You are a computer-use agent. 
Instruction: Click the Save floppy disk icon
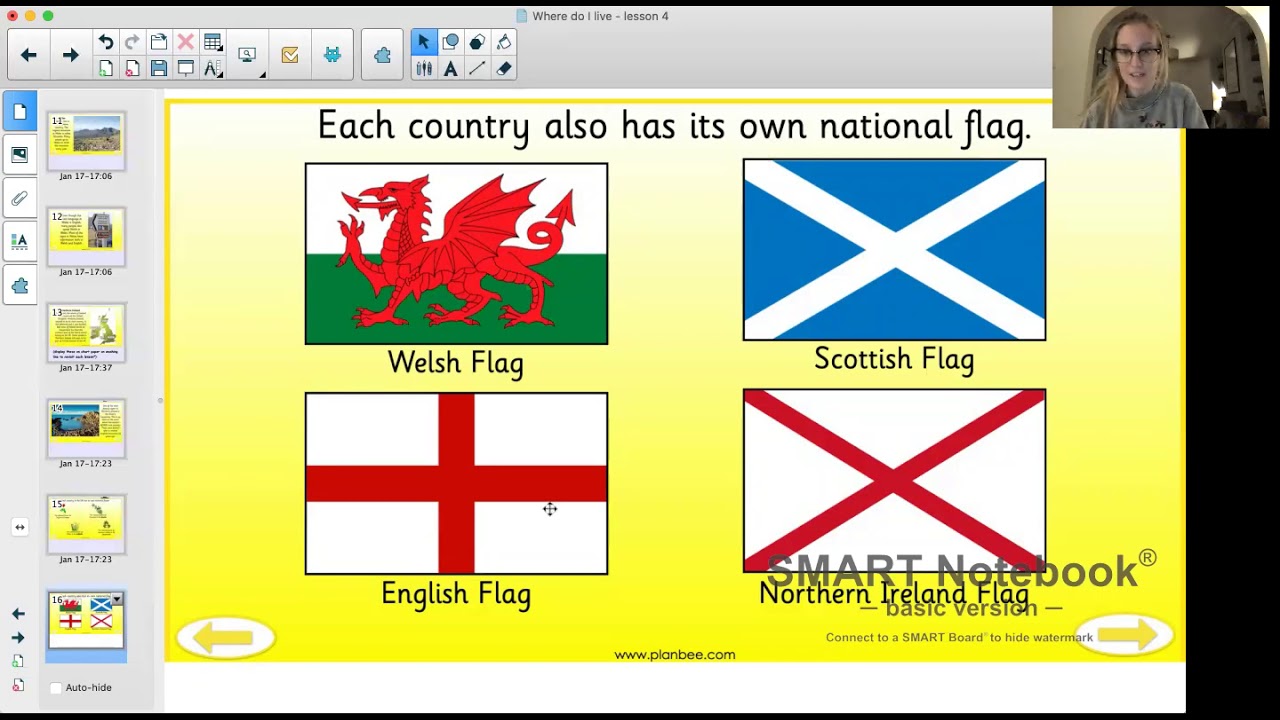pyautogui.click(x=159, y=68)
